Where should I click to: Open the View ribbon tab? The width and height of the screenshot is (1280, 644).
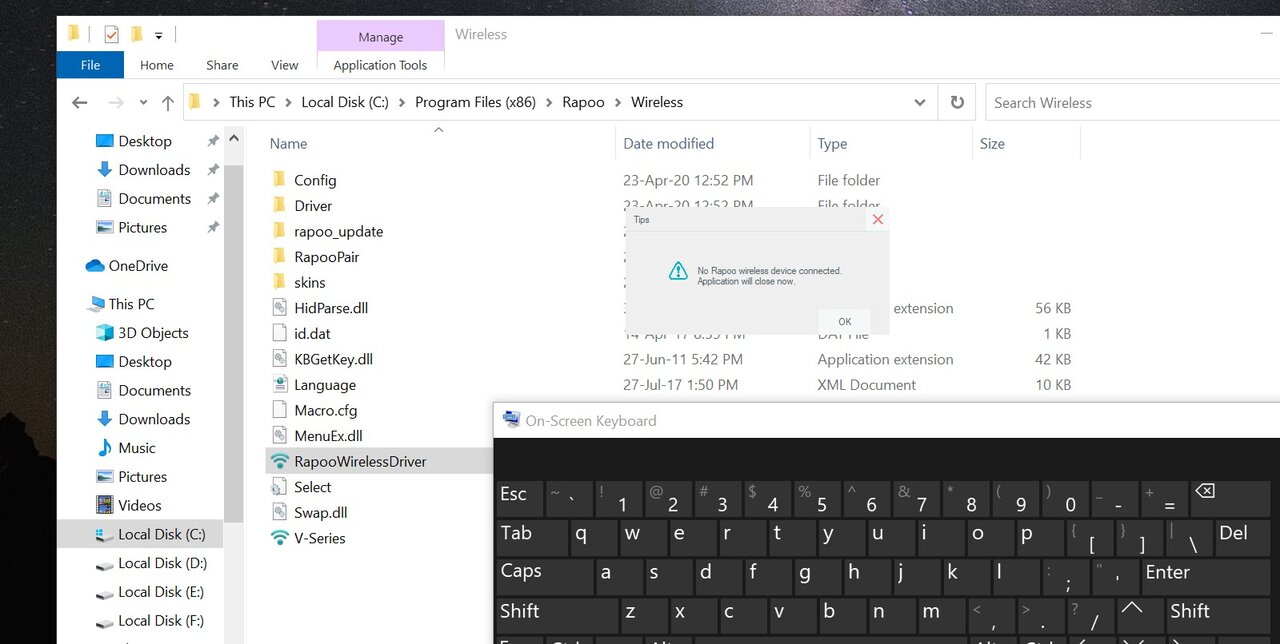pyautogui.click(x=285, y=65)
